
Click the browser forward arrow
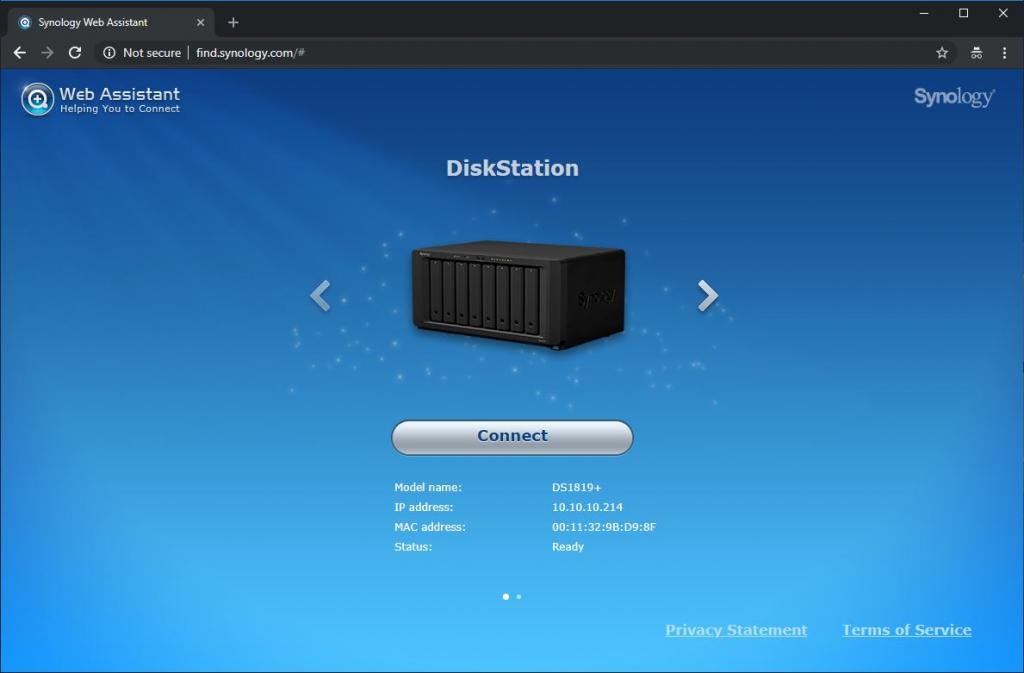pyautogui.click(x=47, y=53)
